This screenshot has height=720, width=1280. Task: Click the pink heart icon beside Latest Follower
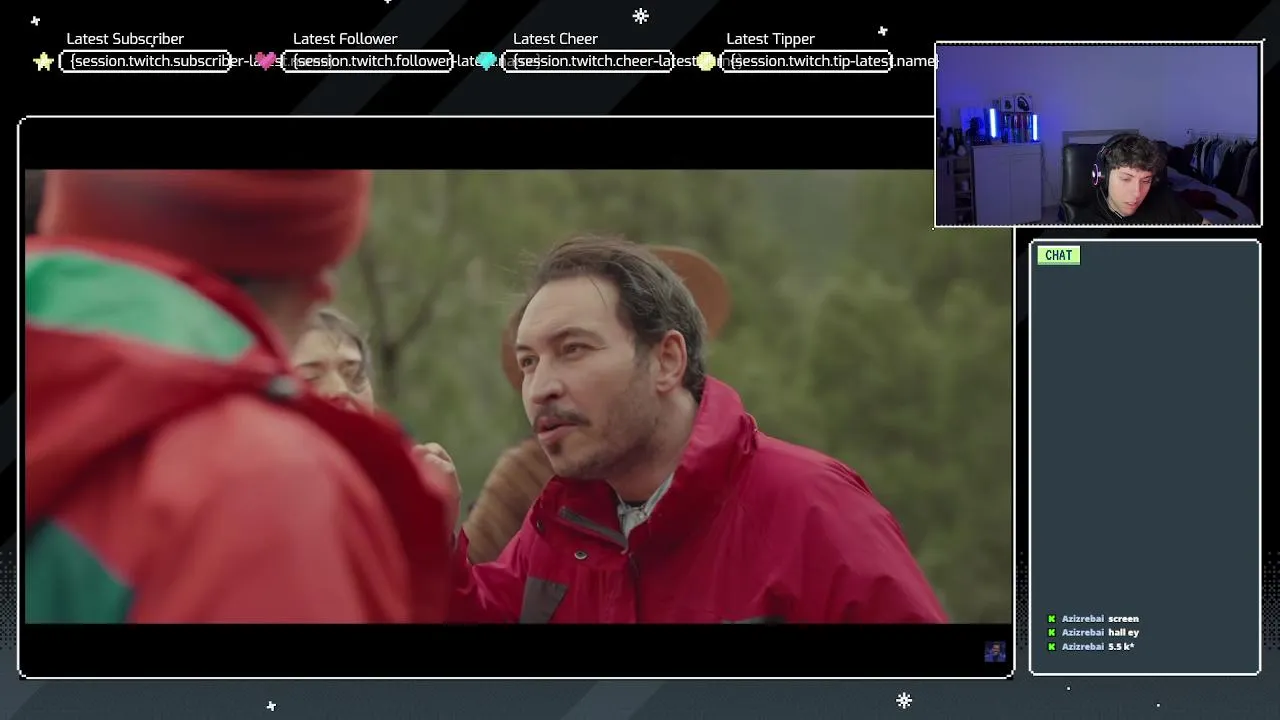point(265,61)
